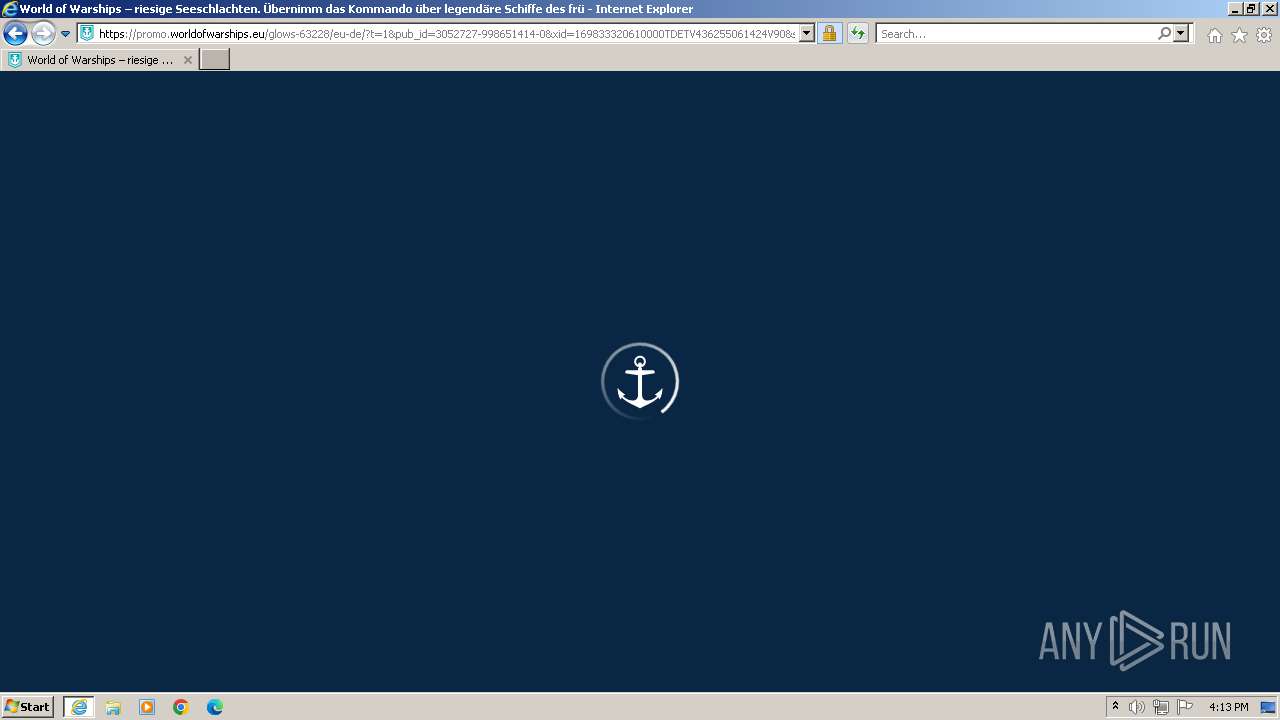The width and height of the screenshot is (1280, 720).
Task: Click the anchor loading spinner
Action: click(640, 381)
